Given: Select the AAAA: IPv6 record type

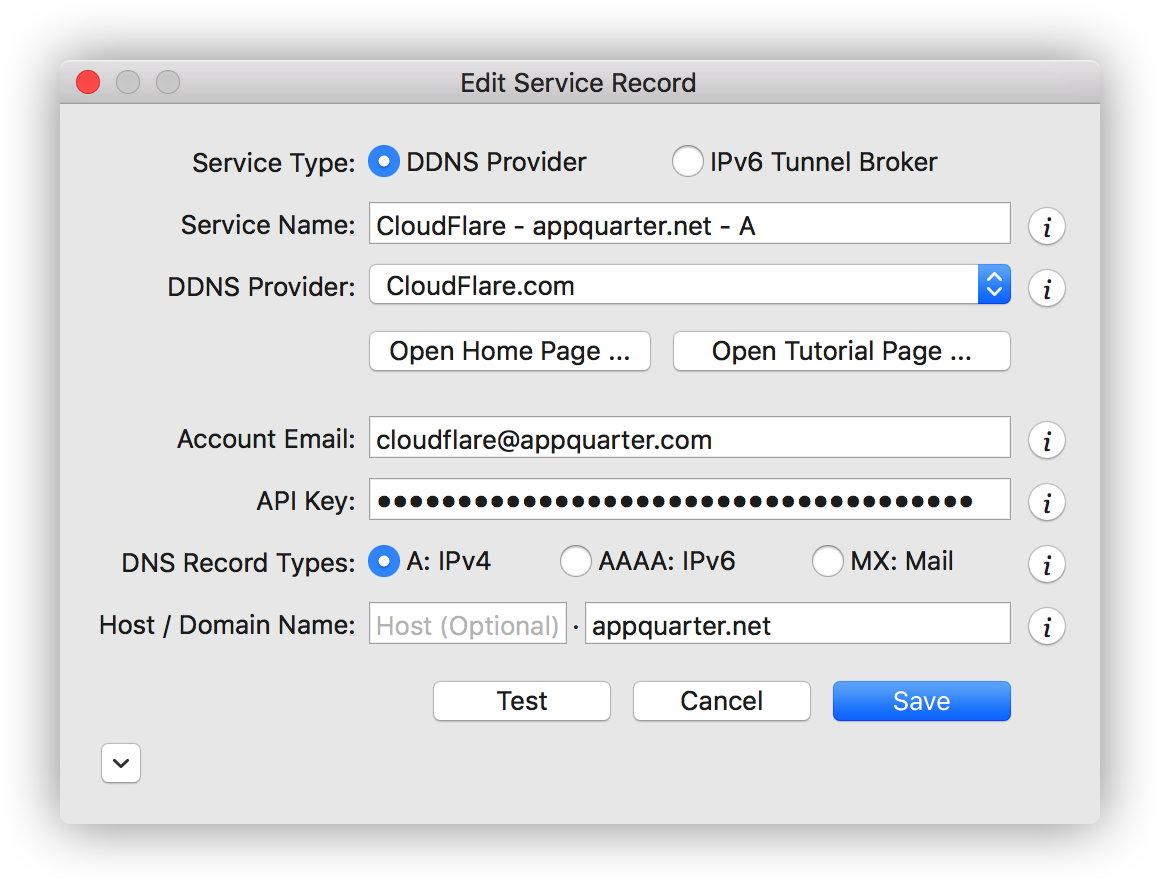Looking at the screenshot, I should click(576, 562).
